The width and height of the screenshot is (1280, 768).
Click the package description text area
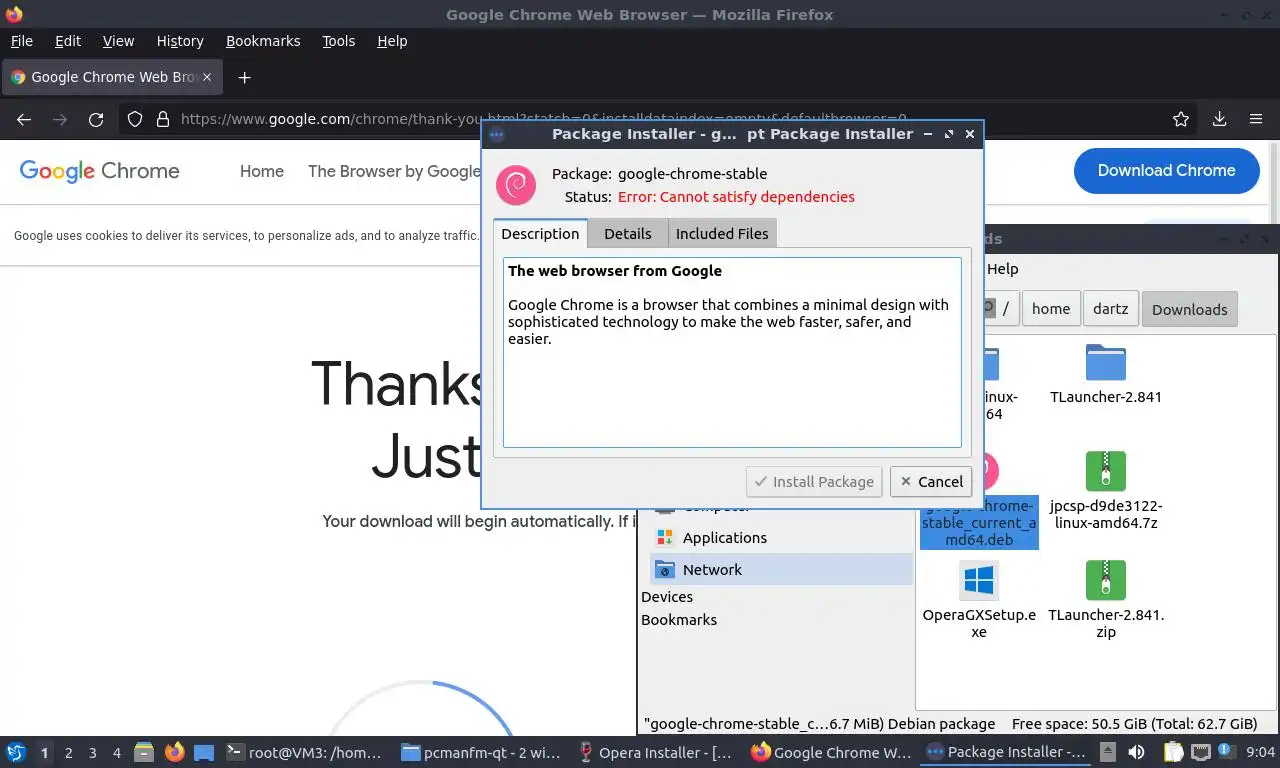click(732, 352)
